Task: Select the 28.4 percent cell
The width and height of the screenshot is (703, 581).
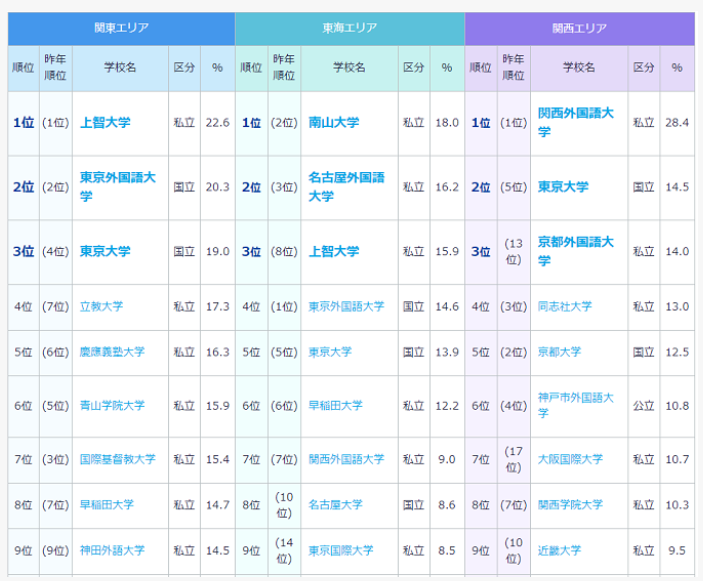Action: click(x=677, y=123)
